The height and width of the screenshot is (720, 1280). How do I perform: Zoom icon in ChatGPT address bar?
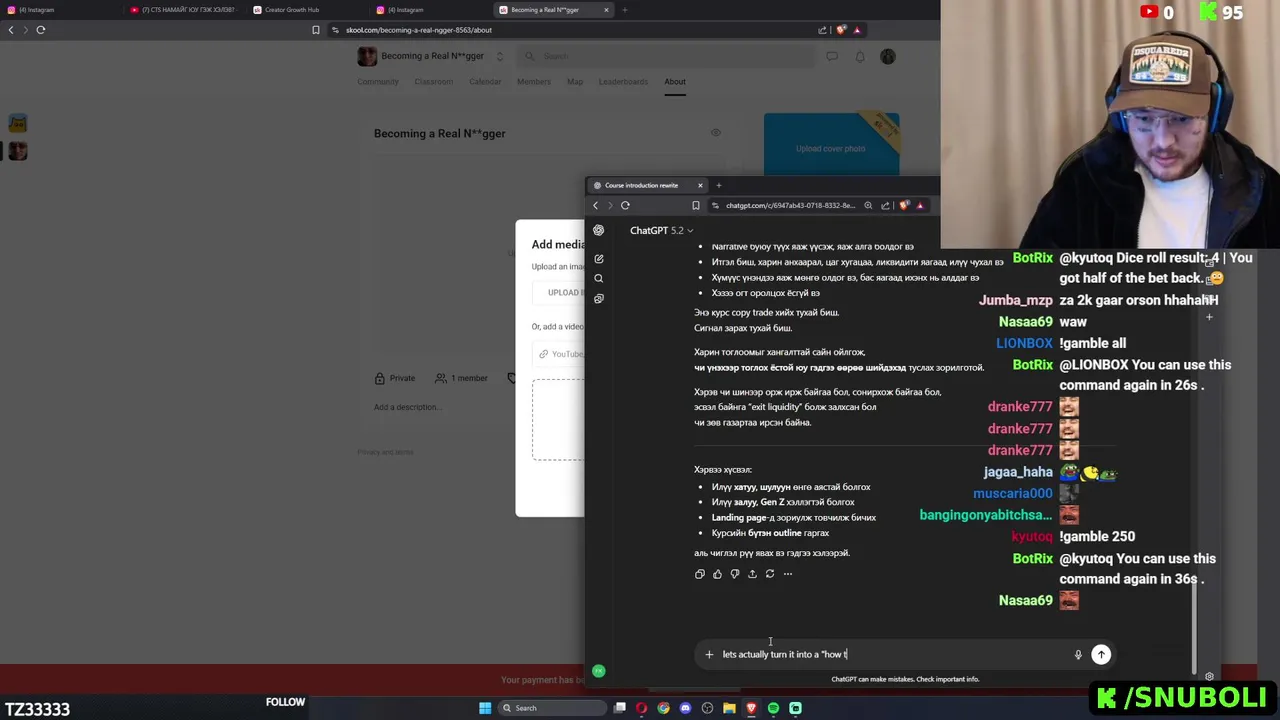point(868,206)
